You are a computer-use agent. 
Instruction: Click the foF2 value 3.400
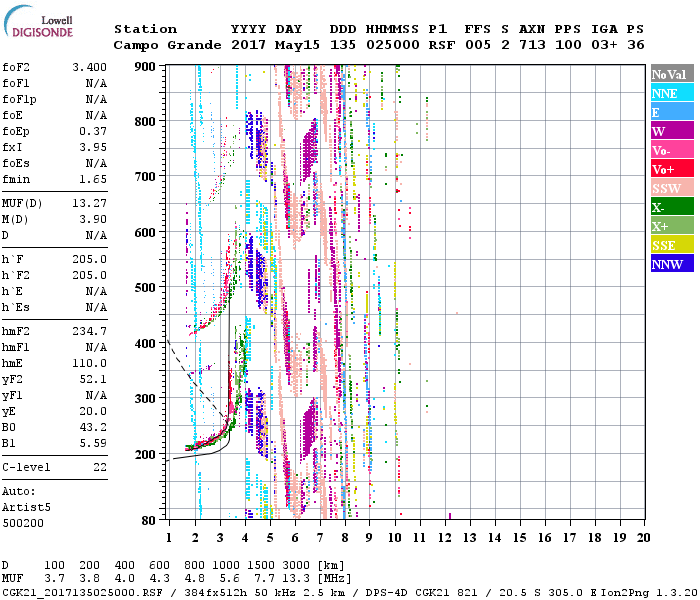click(88, 69)
